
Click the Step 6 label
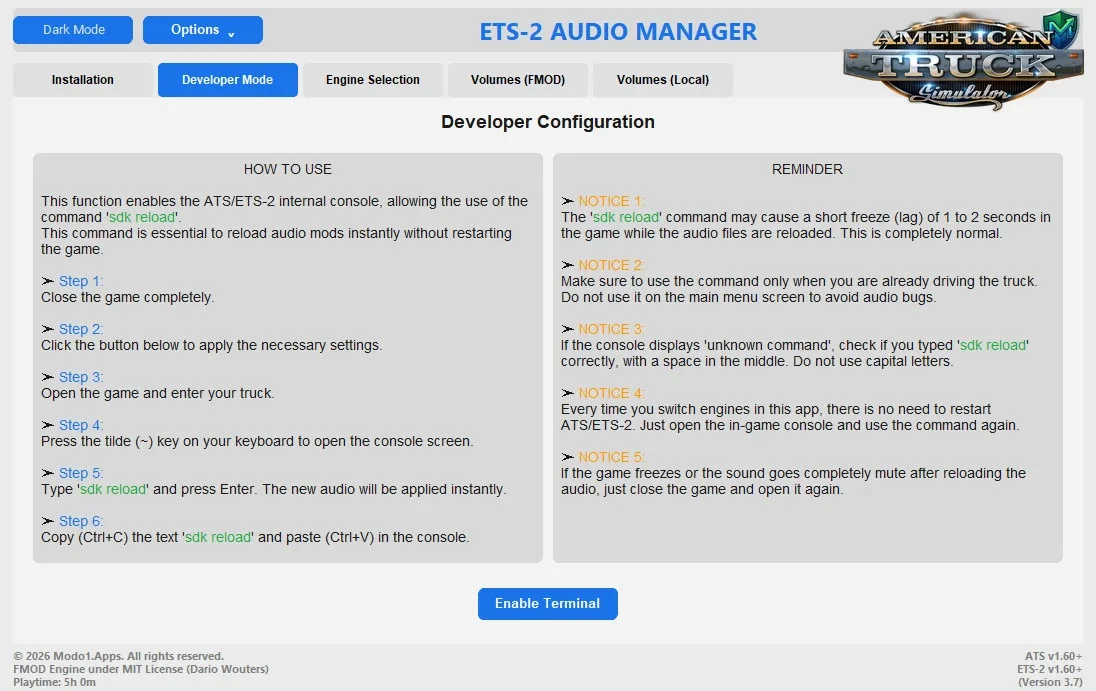click(x=80, y=521)
